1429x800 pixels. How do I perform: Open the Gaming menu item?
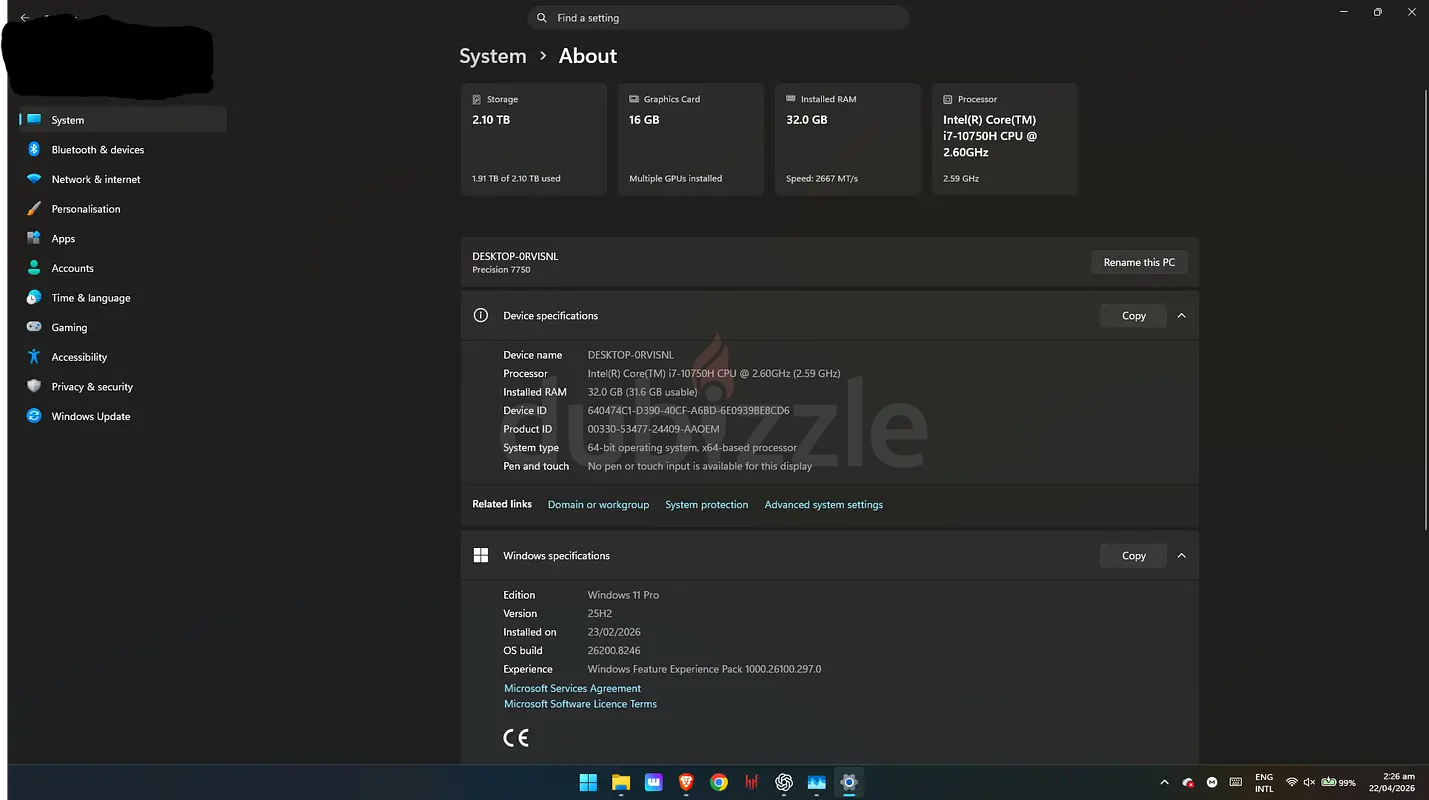[x=69, y=328]
